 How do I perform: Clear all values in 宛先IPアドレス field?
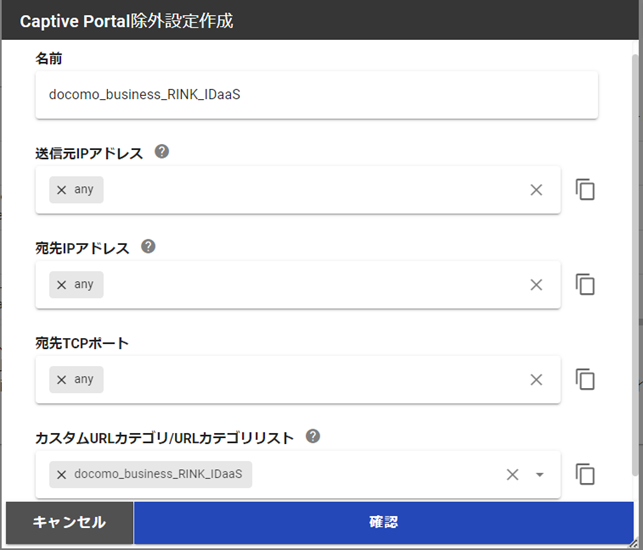pyautogui.click(x=536, y=285)
